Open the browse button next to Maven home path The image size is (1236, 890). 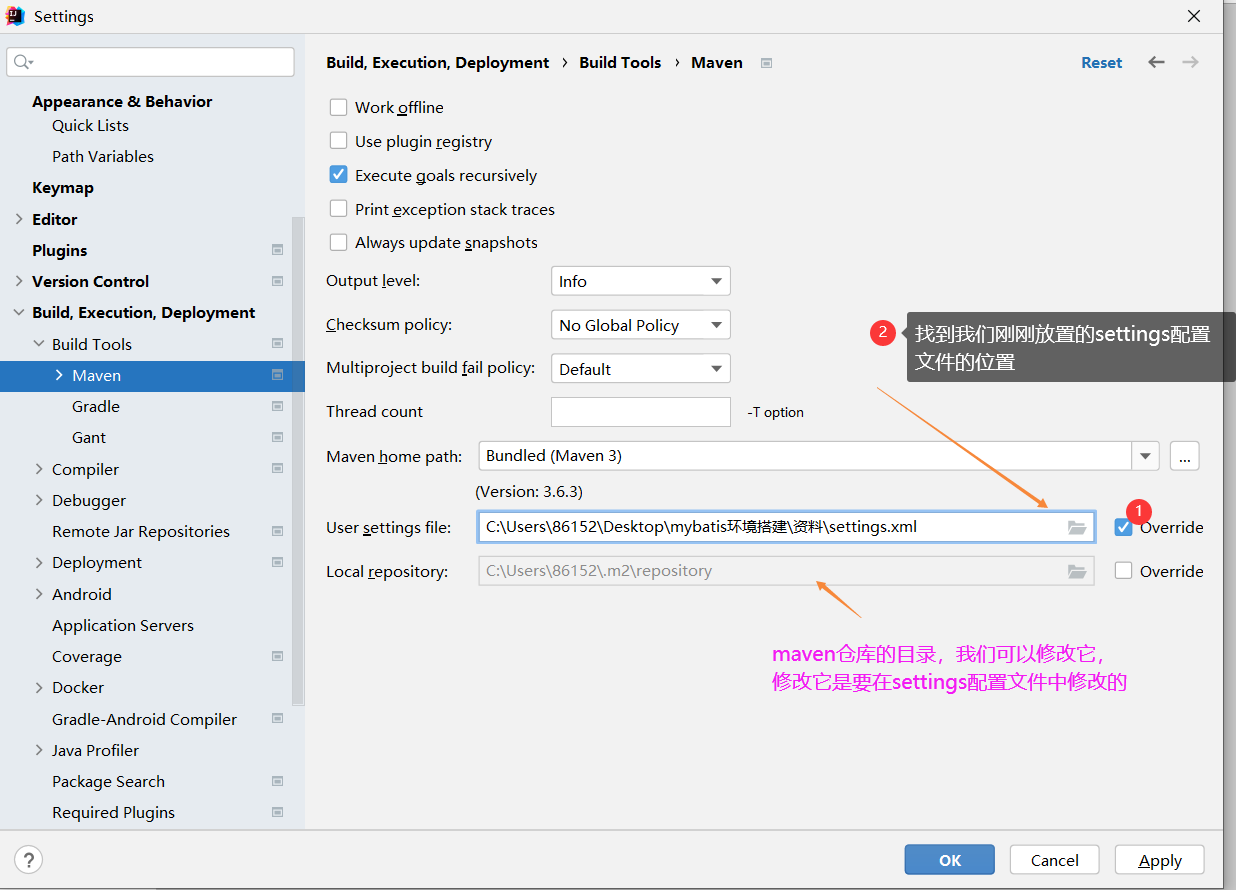coord(1184,456)
